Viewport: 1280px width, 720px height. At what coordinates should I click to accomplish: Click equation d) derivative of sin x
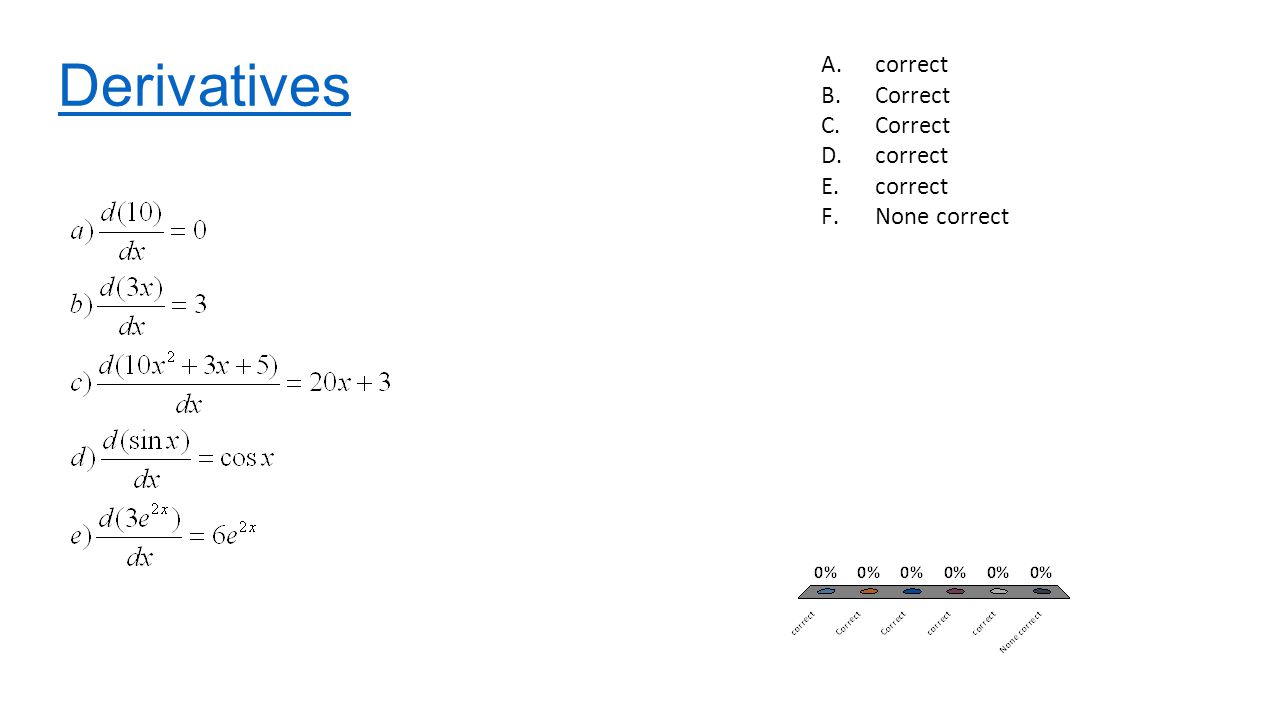coord(171,459)
